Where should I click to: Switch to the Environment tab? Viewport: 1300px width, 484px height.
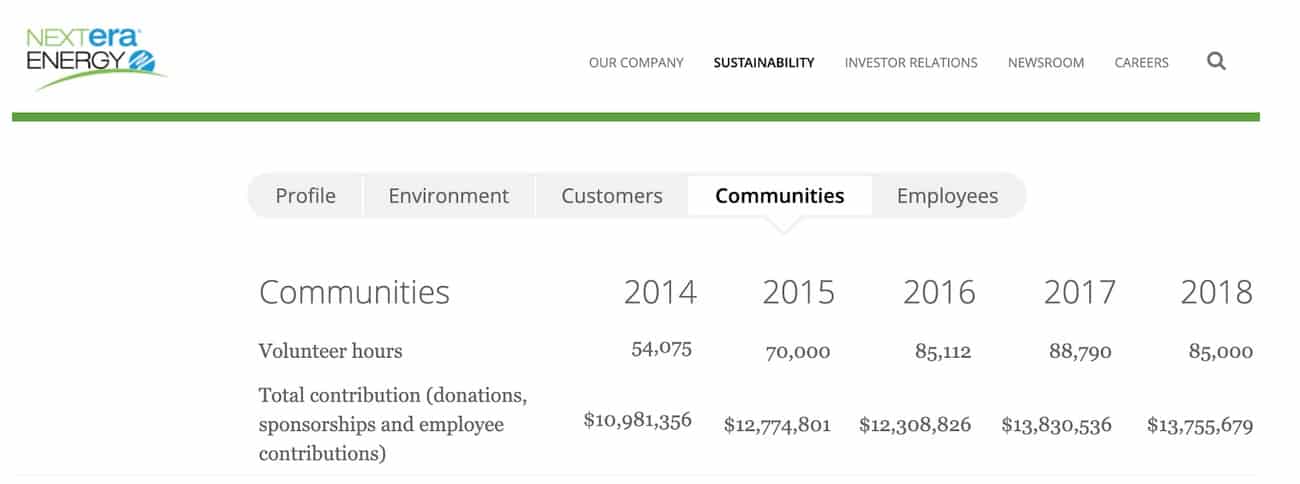coord(449,196)
